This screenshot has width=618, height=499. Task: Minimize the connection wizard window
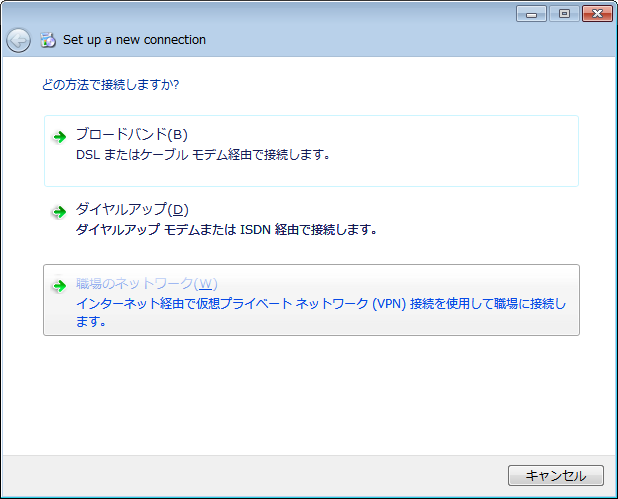(x=531, y=14)
